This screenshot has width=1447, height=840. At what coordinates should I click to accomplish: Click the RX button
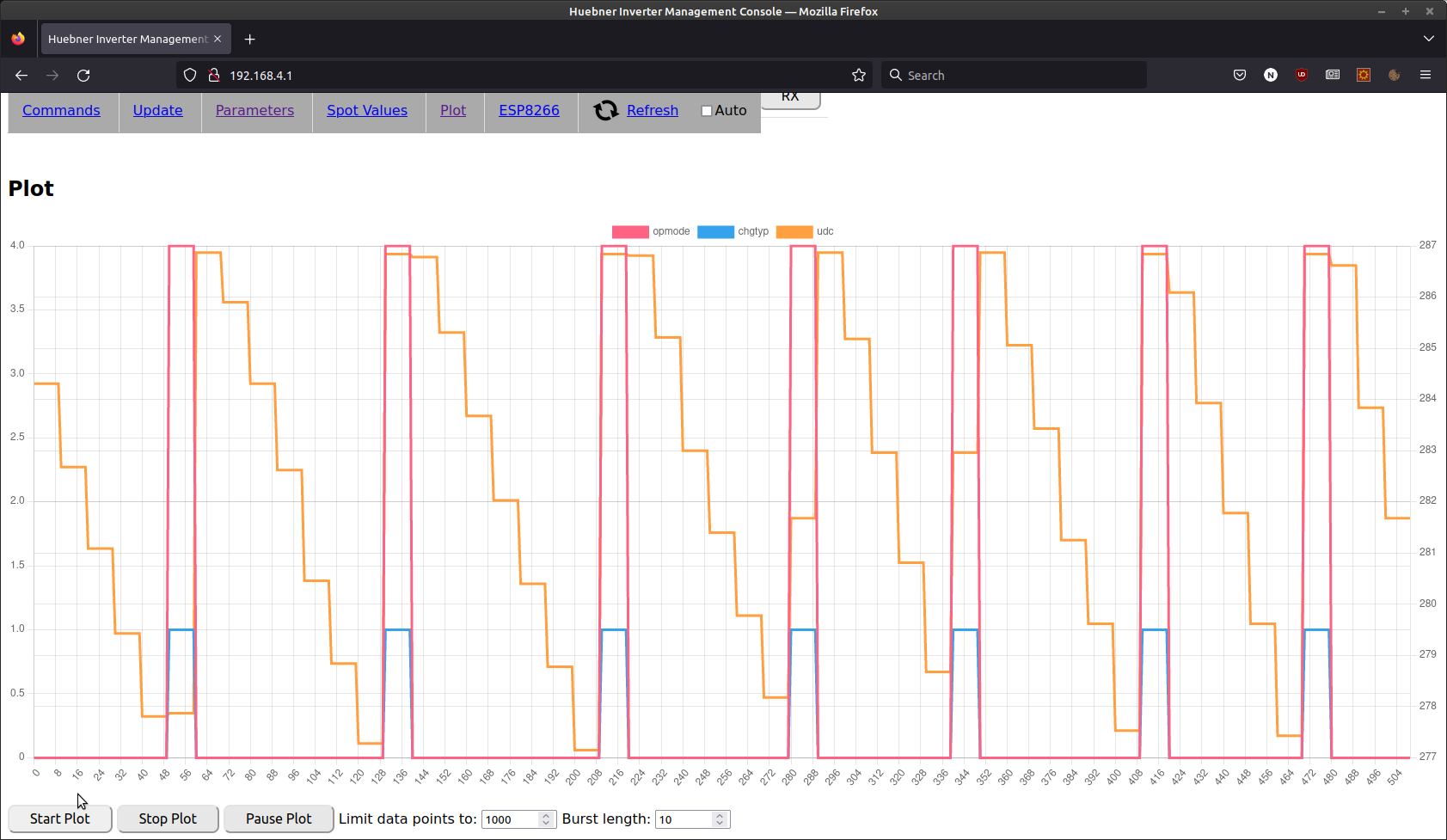(790, 98)
